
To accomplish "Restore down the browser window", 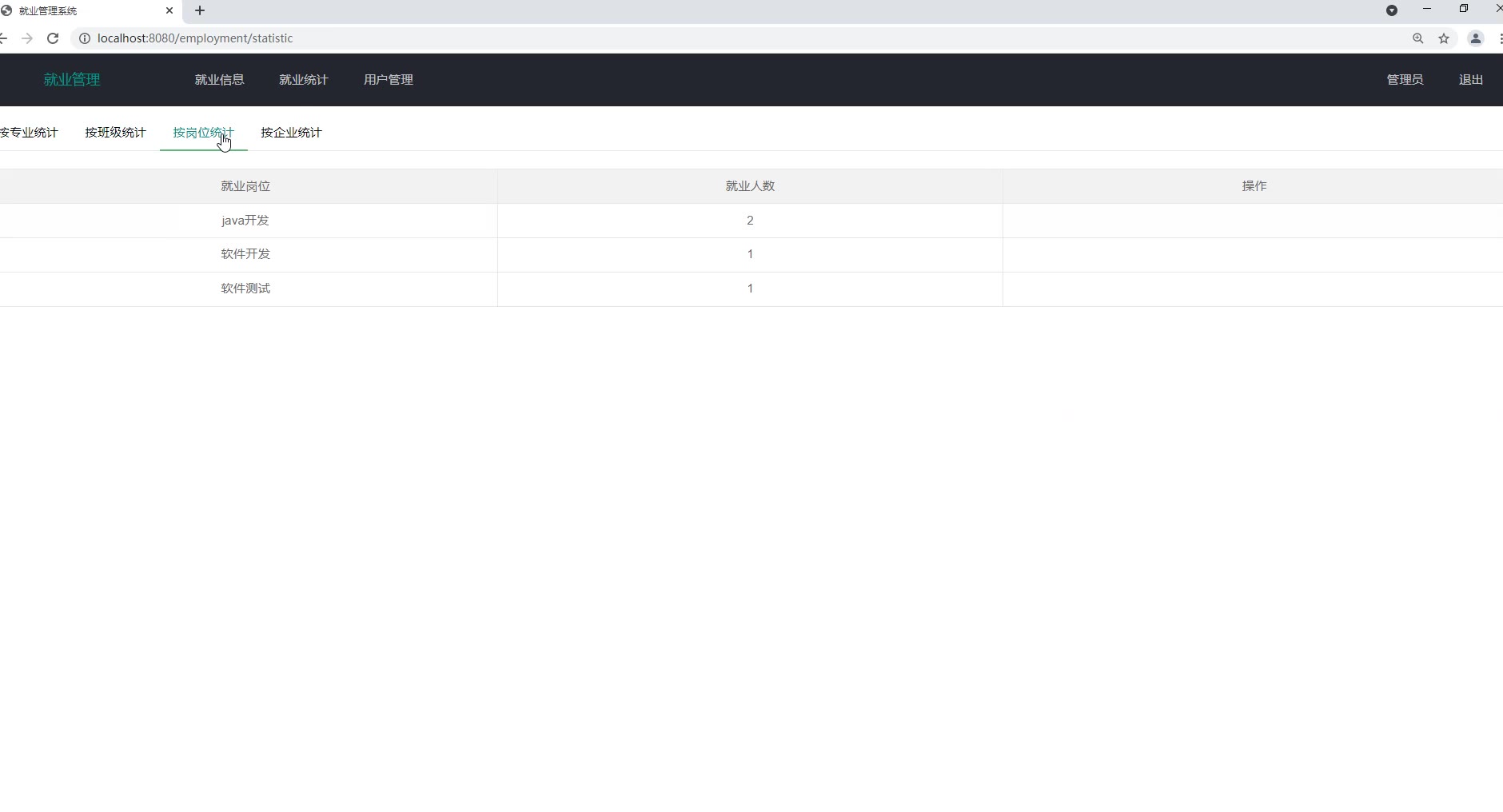I will [x=1464, y=9].
